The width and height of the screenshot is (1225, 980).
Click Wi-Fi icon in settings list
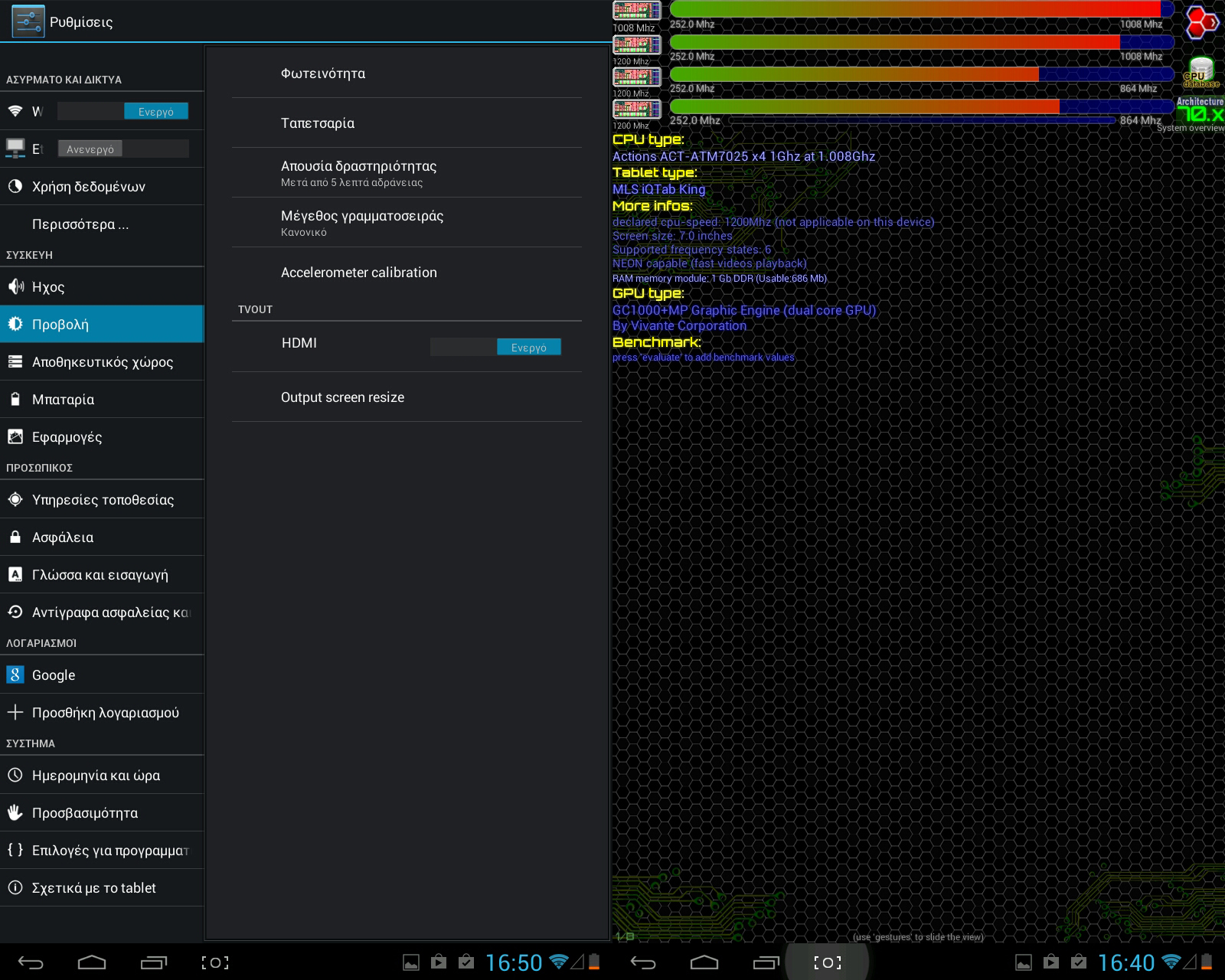coord(15,111)
